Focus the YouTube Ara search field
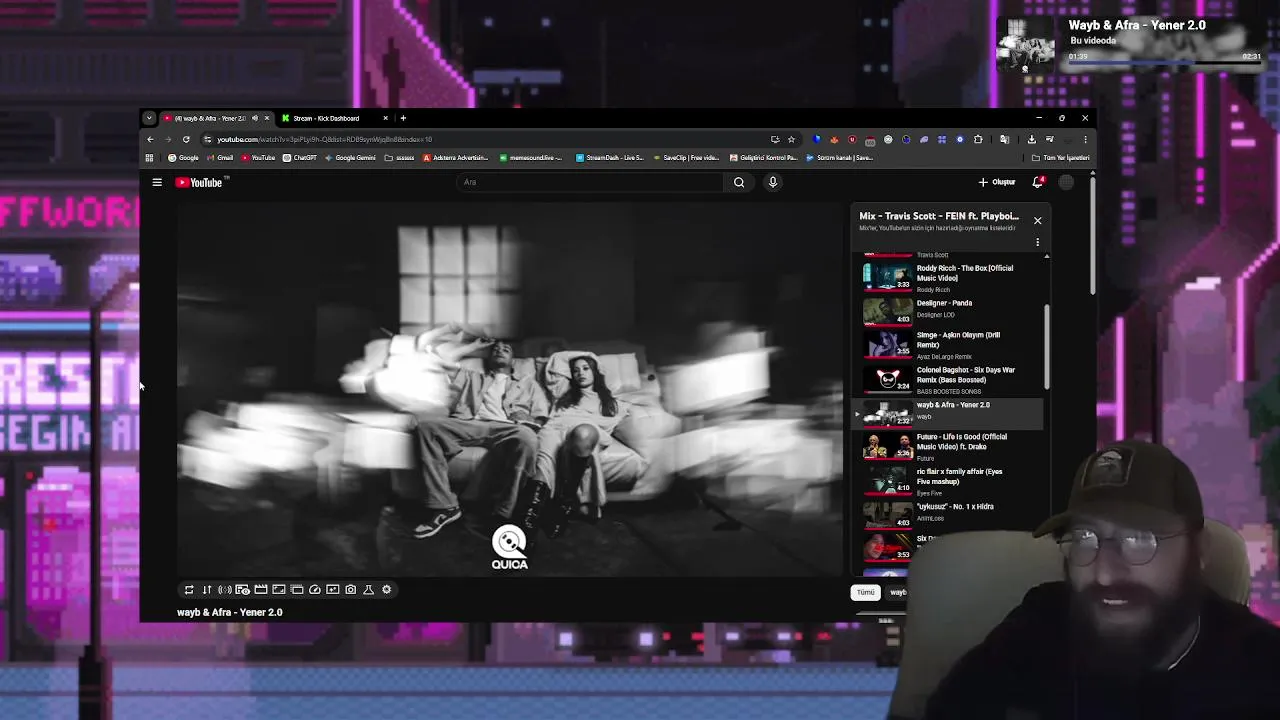The image size is (1280, 720). coord(590,182)
